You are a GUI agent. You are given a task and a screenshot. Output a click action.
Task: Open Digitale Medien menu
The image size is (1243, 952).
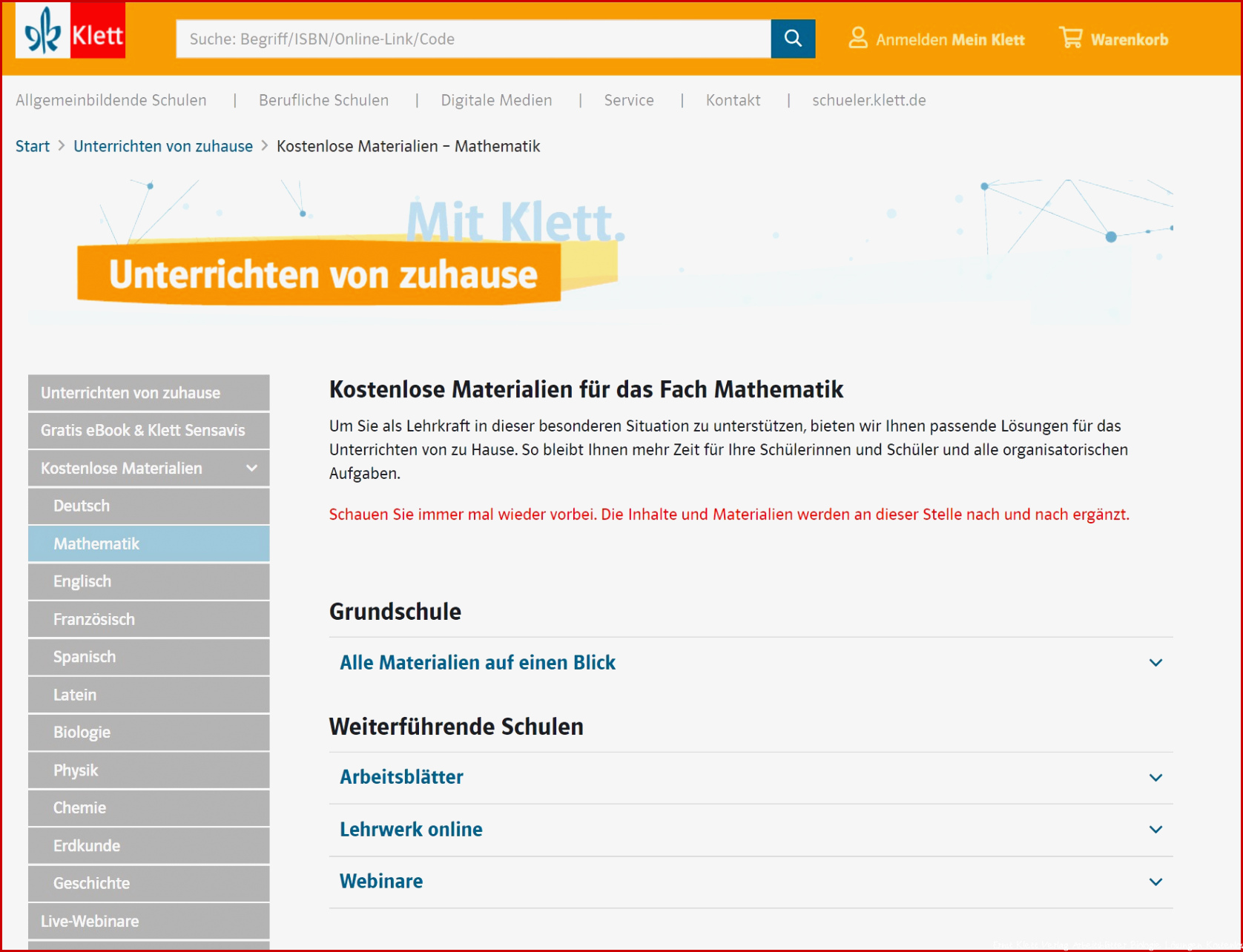pos(496,100)
